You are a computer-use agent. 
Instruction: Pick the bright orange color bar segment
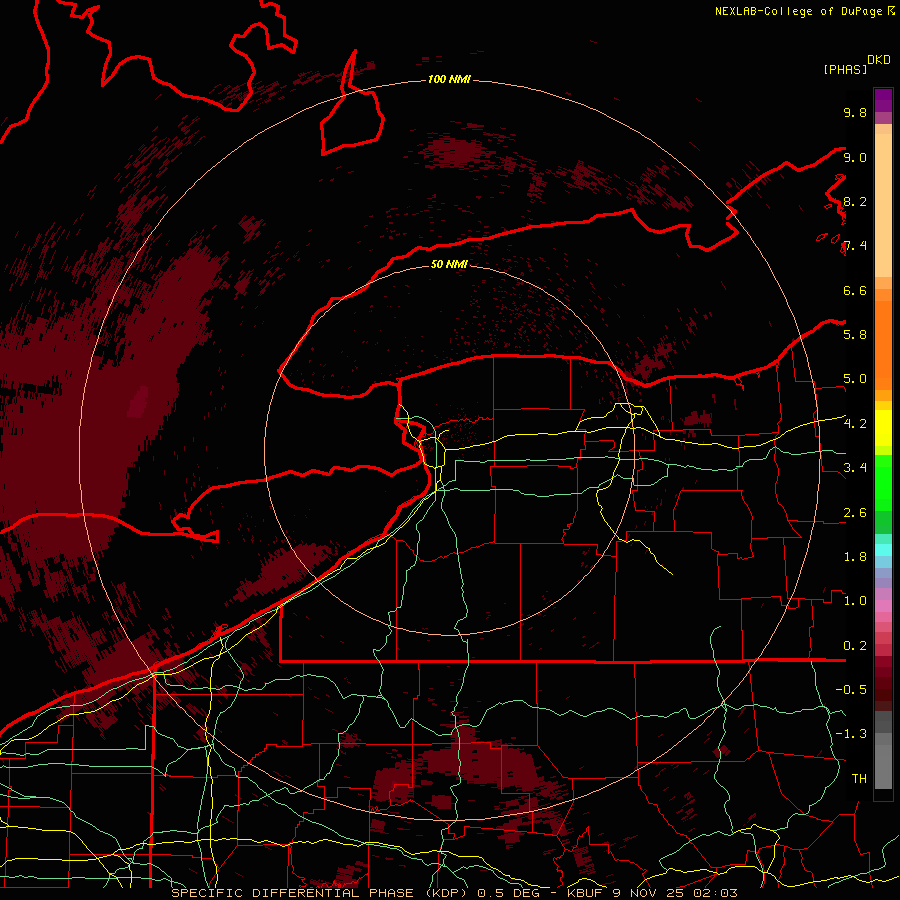click(883, 344)
